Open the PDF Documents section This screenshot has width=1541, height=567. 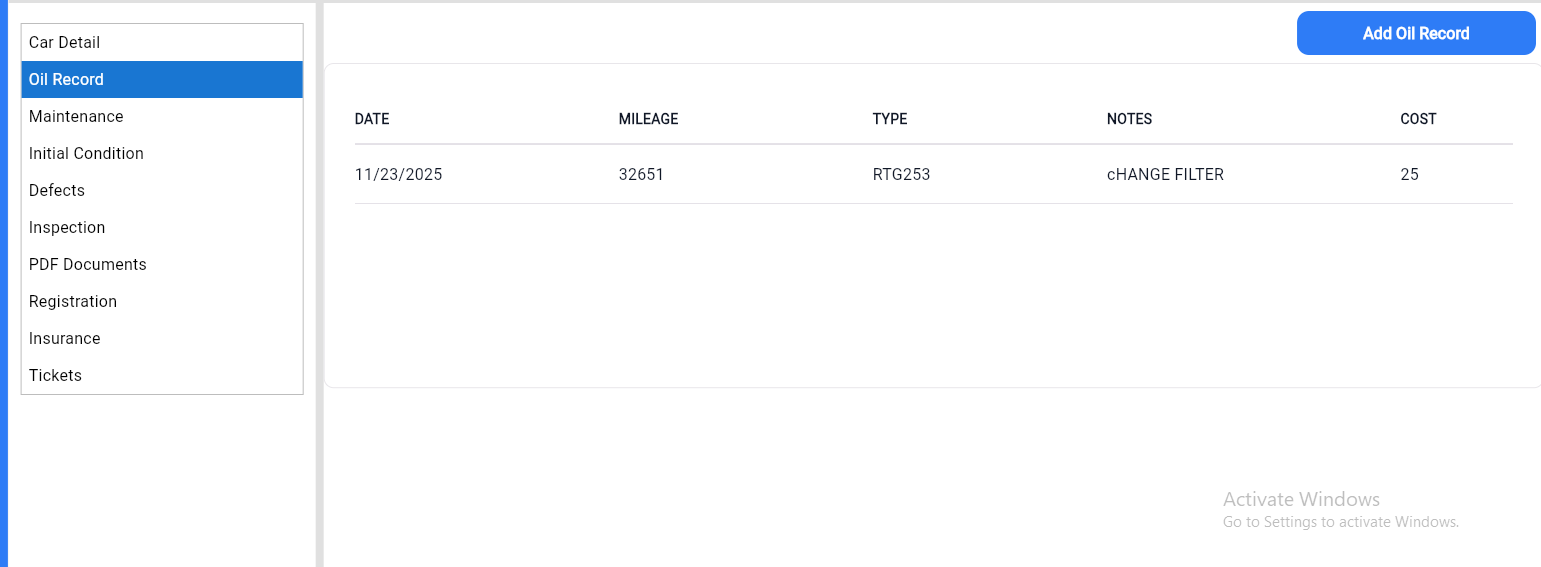(88, 265)
